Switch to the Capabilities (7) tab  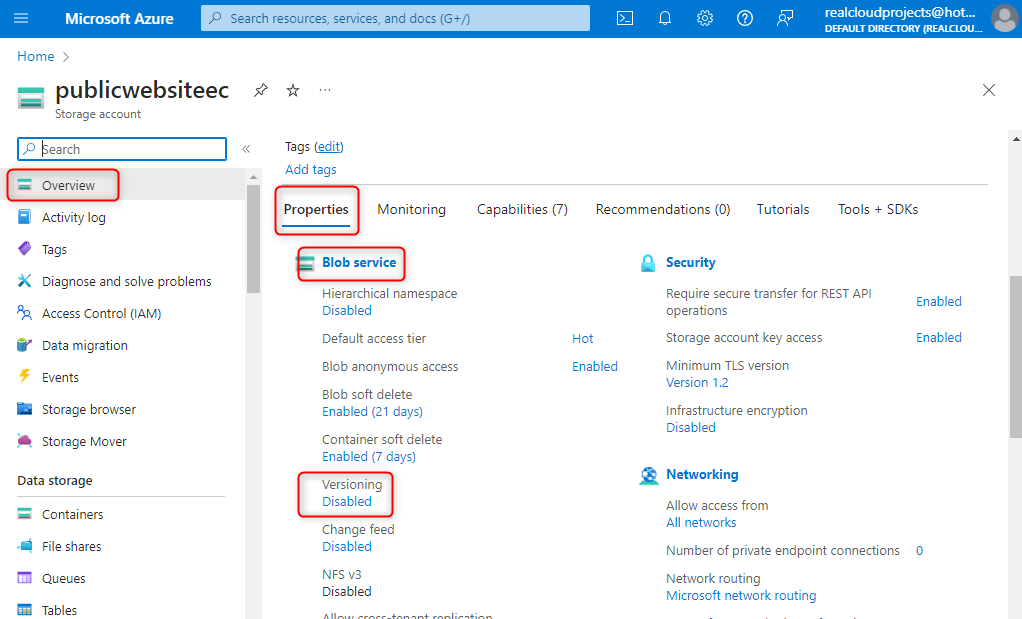click(x=522, y=209)
